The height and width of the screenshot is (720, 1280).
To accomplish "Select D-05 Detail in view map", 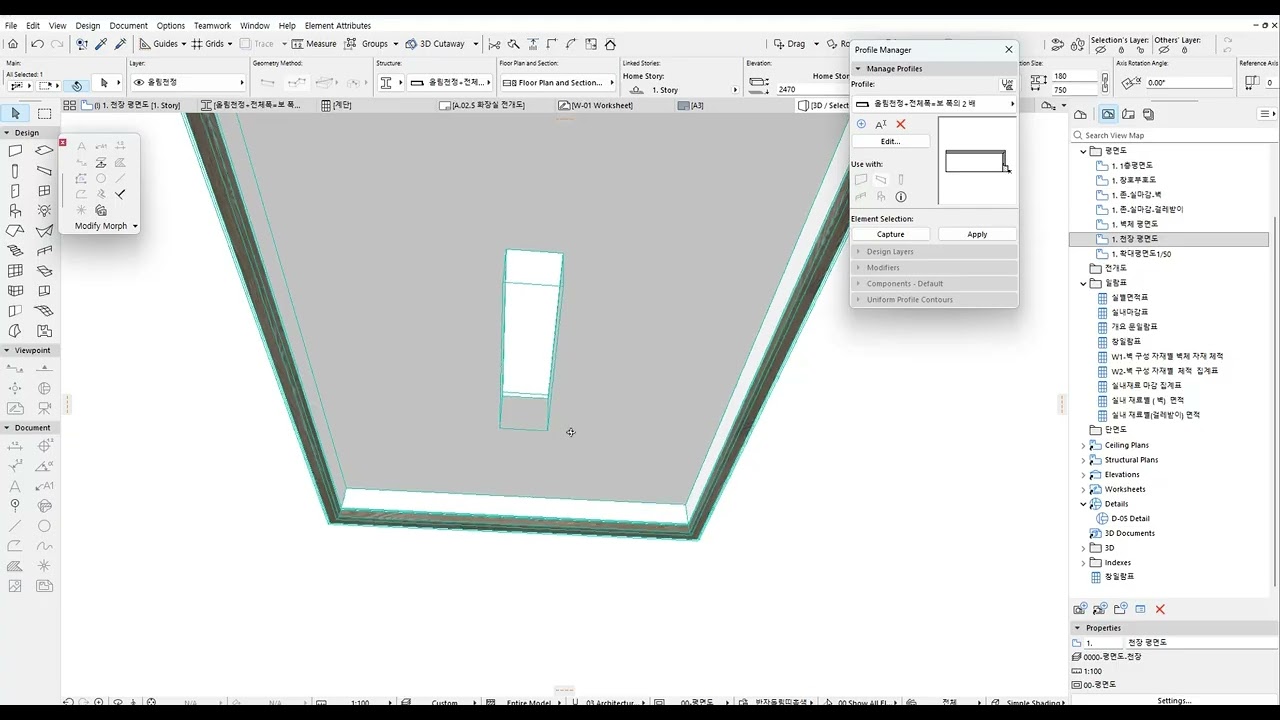I will click(x=1130, y=519).
